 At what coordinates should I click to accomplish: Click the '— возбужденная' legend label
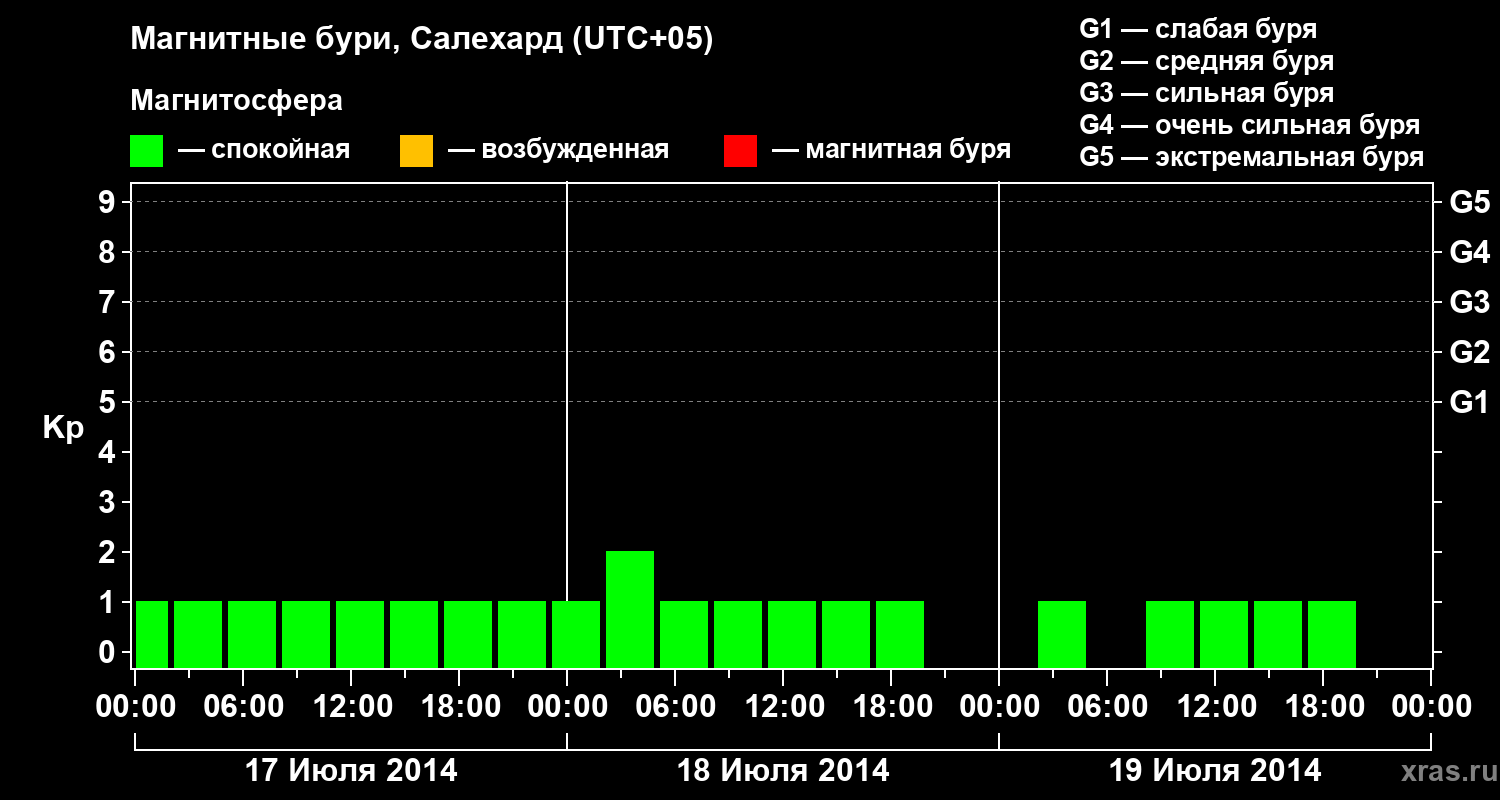pyautogui.click(x=558, y=150)
